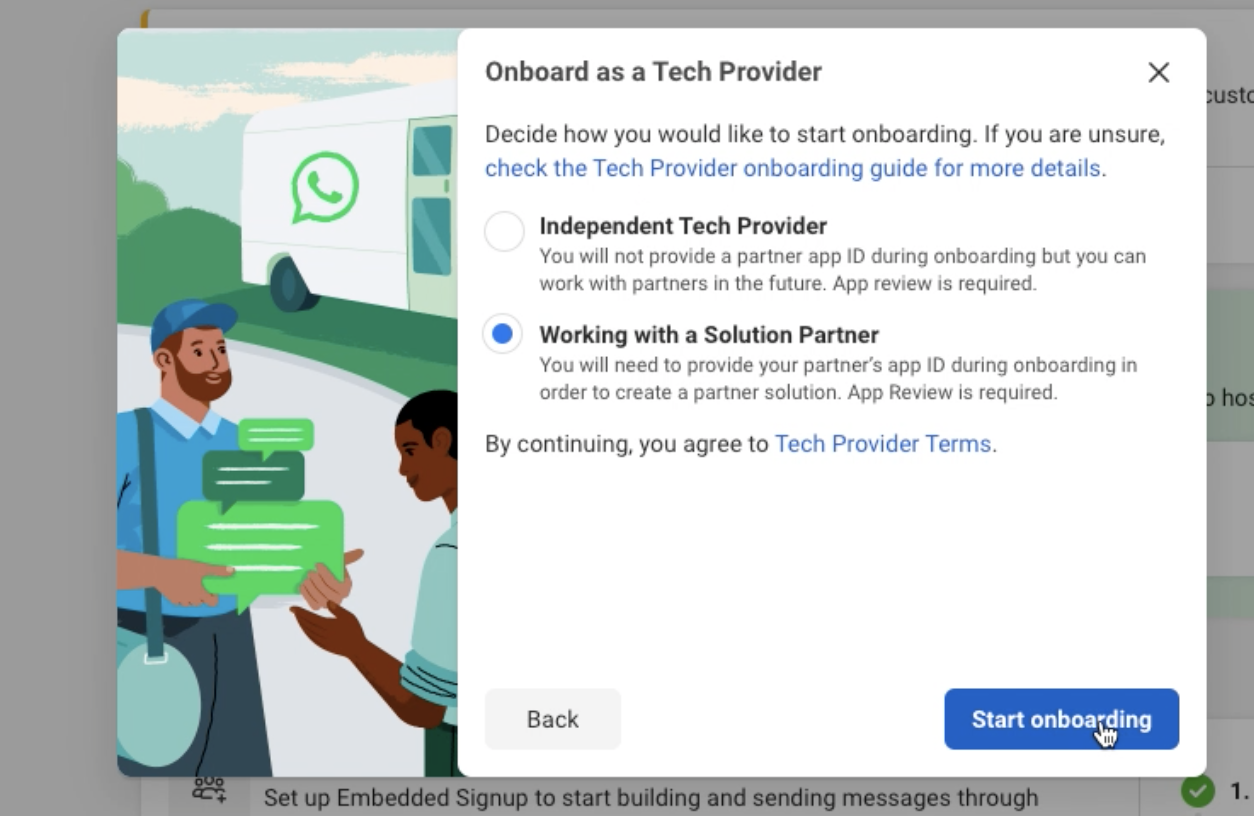Image resolution: width=1254 pixels, height=816 pixels.
Task: Click the Start onboarding button
Action: (1062, 719)
